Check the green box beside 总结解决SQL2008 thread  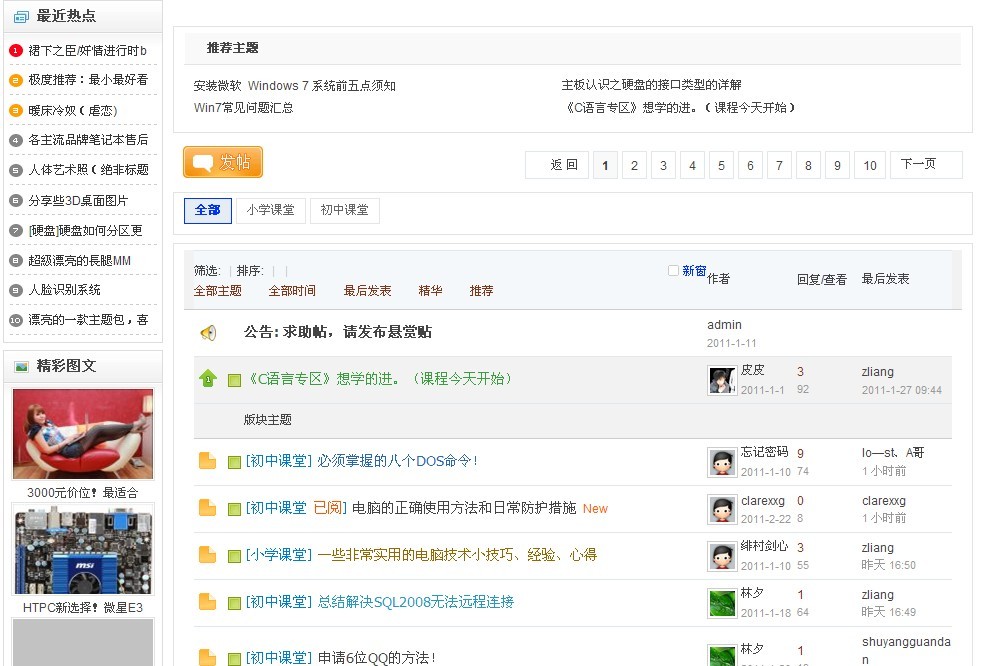(234, 603)
